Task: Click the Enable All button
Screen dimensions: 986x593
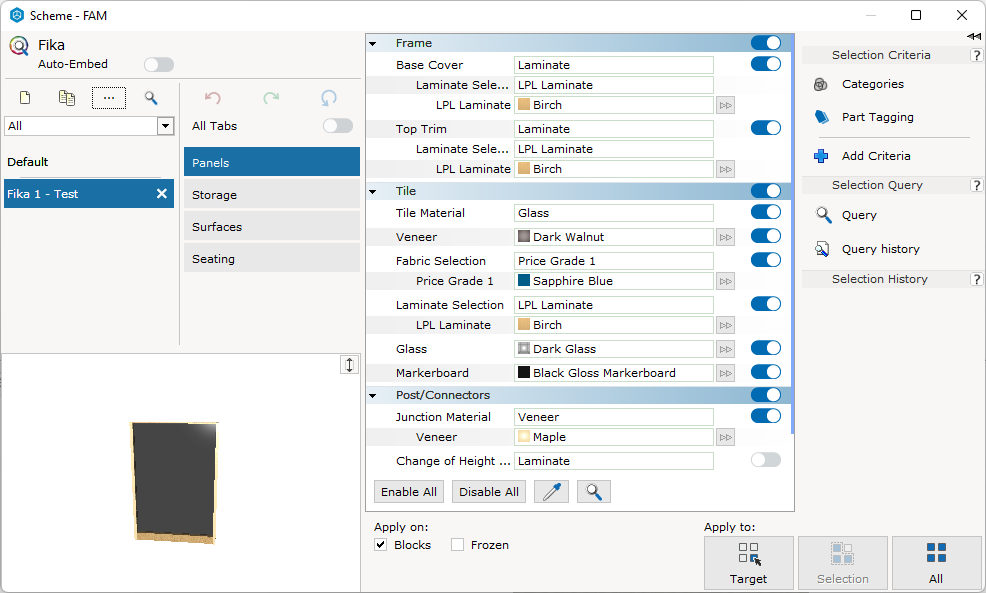Action: point(409,492)
